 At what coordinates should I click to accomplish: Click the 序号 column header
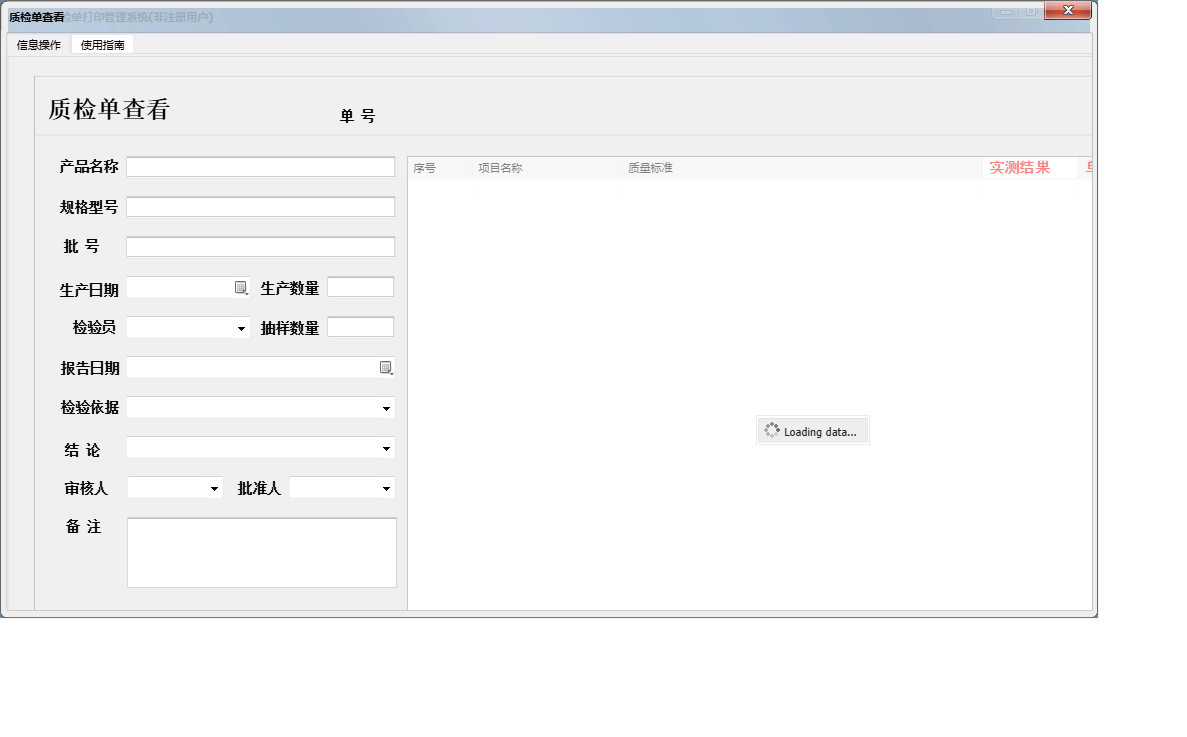(x=440, y=168)
